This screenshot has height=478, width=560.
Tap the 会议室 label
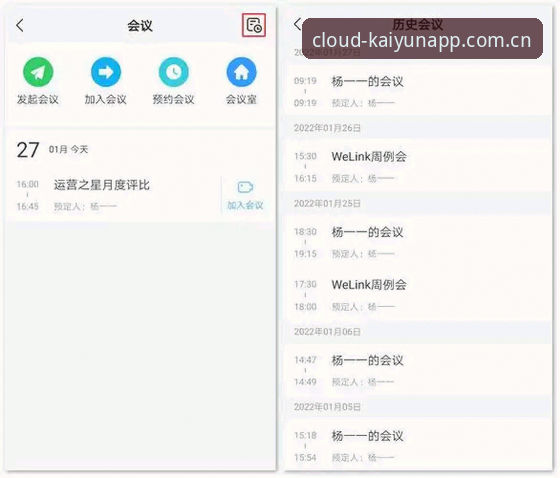[241, 99]
